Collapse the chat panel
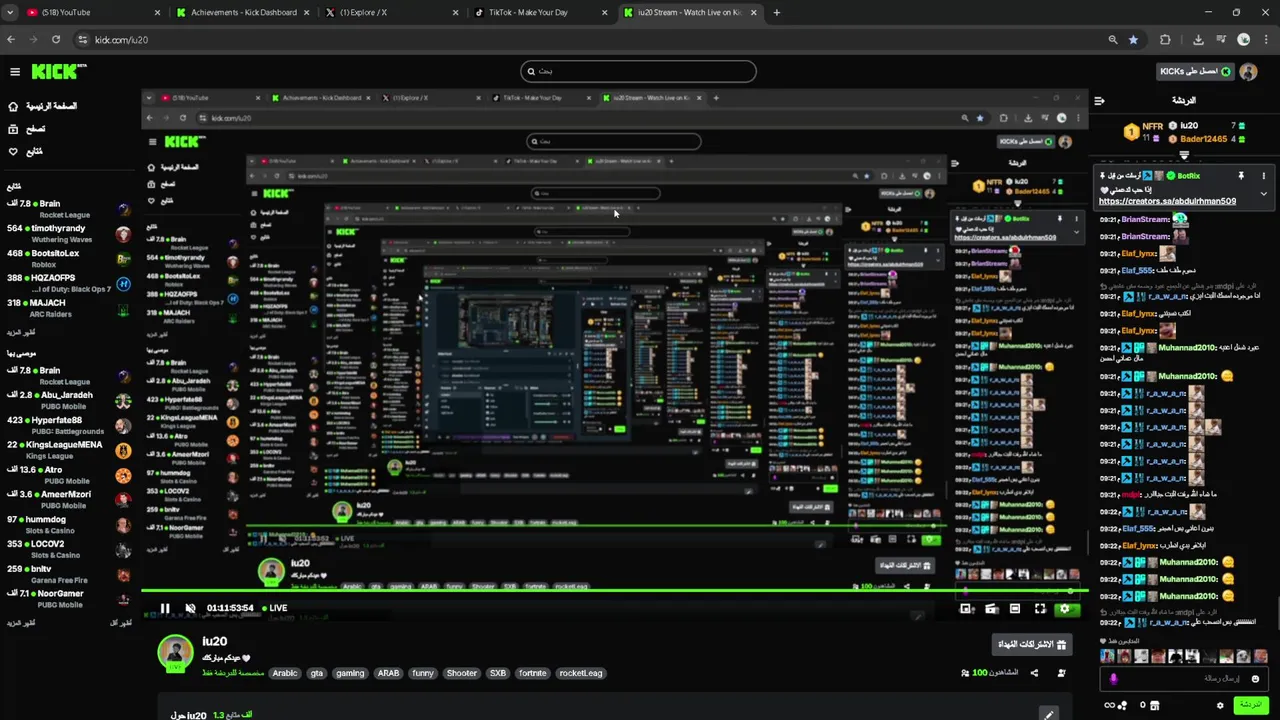The width and height of the screenshot is (1280, 720). click(x=1099, y=101)
